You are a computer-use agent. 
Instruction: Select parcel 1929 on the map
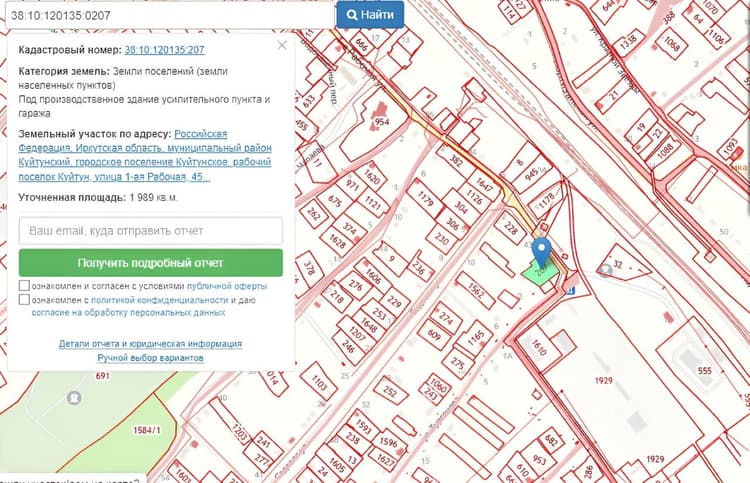click(604, 380)
